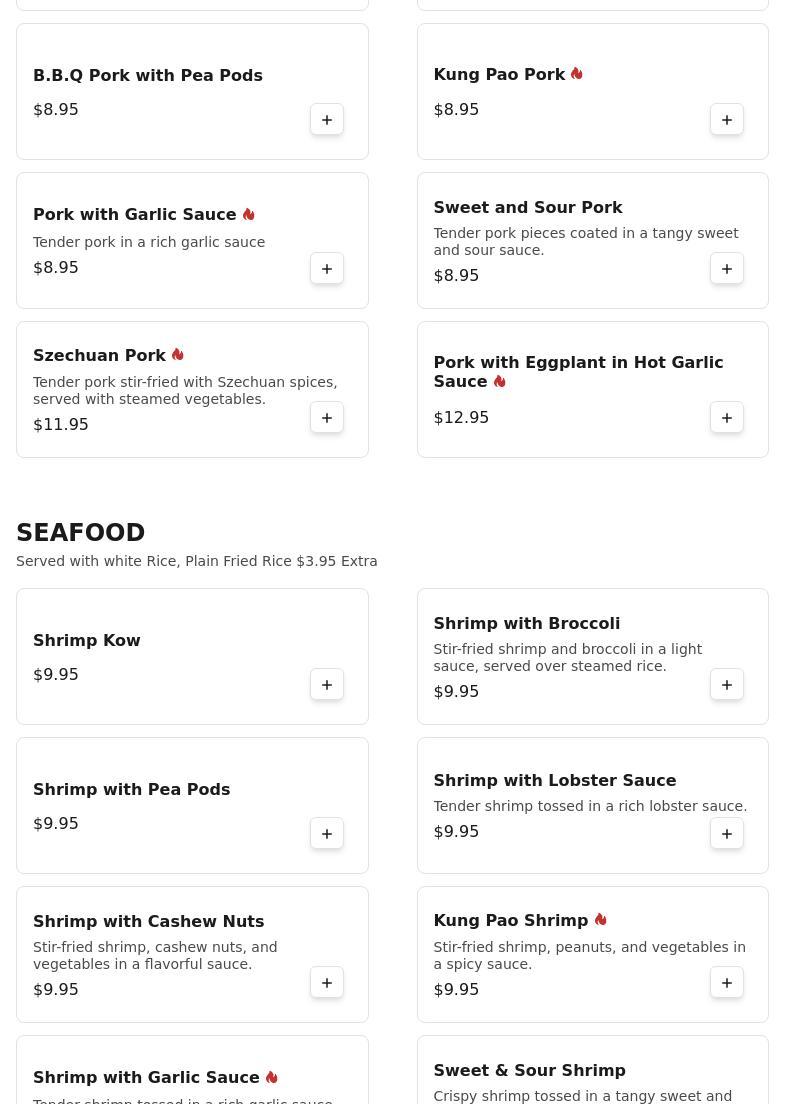Click spicy icon next to Kung Pao Shrimp

click(601, 920)
